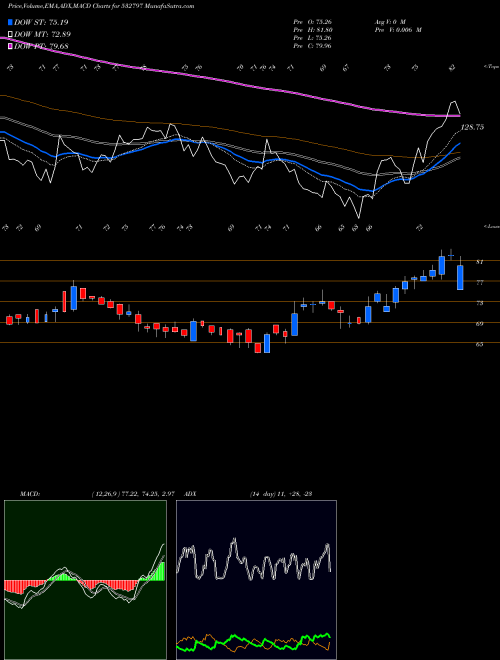The image size is (500, 660).
Task: Click the 77 price axis label
Action: 479,282
